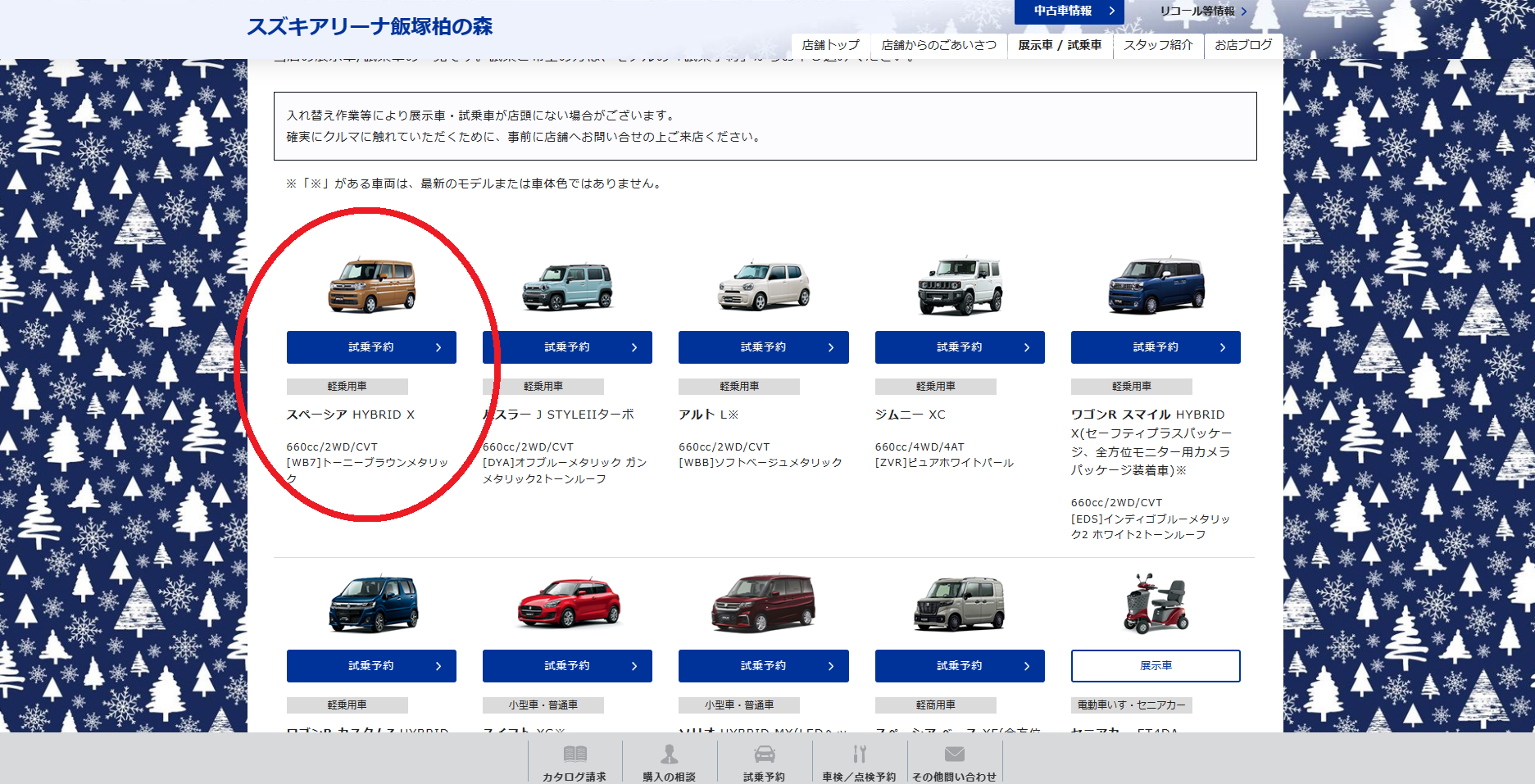
Task: Click maroon ソリオ car image
Action: coord(763,604)
